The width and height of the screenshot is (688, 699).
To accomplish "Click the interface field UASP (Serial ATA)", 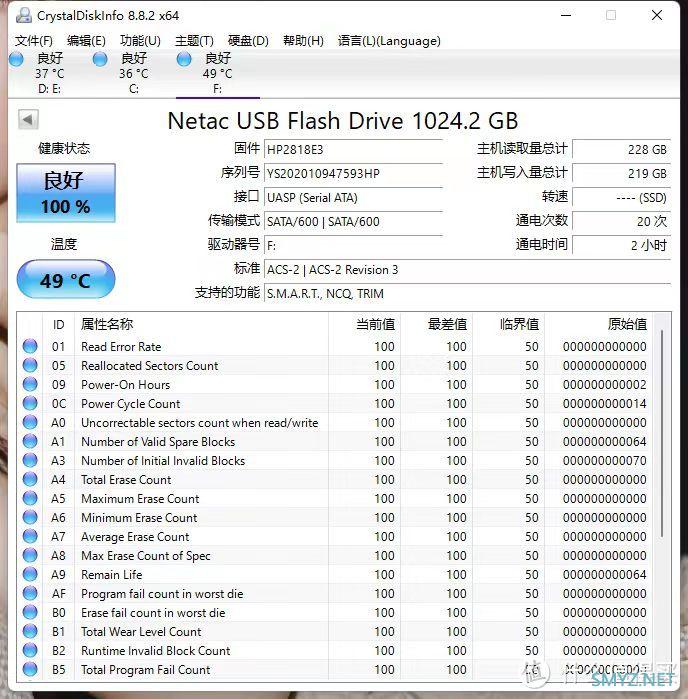I will pos(353,198).
